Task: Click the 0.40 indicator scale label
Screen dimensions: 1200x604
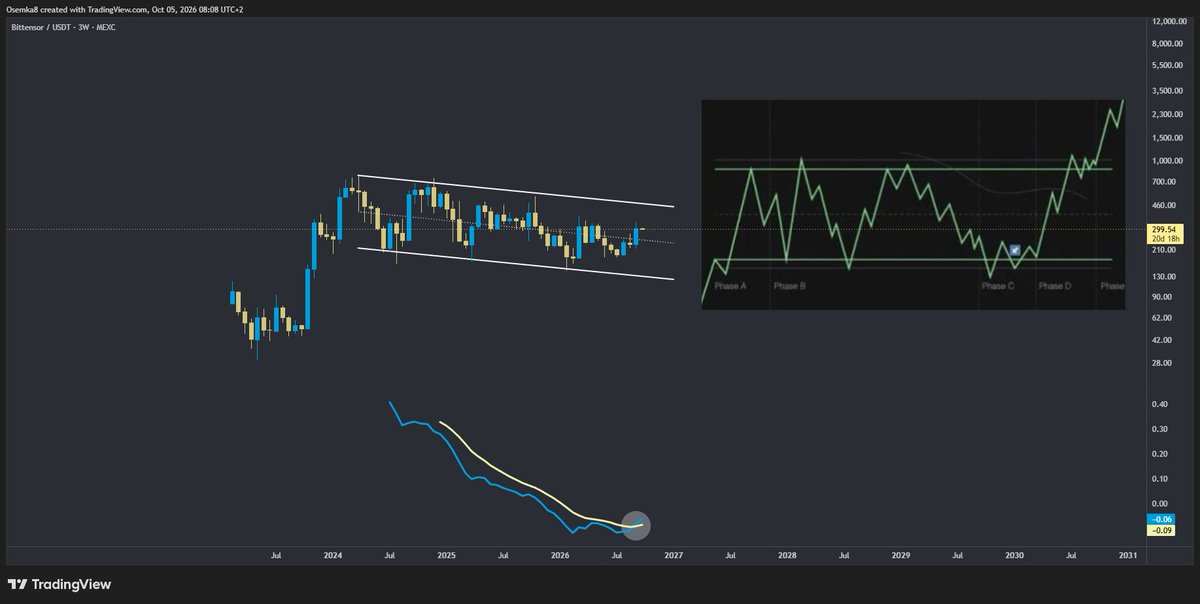Action: click(1161, 405)
